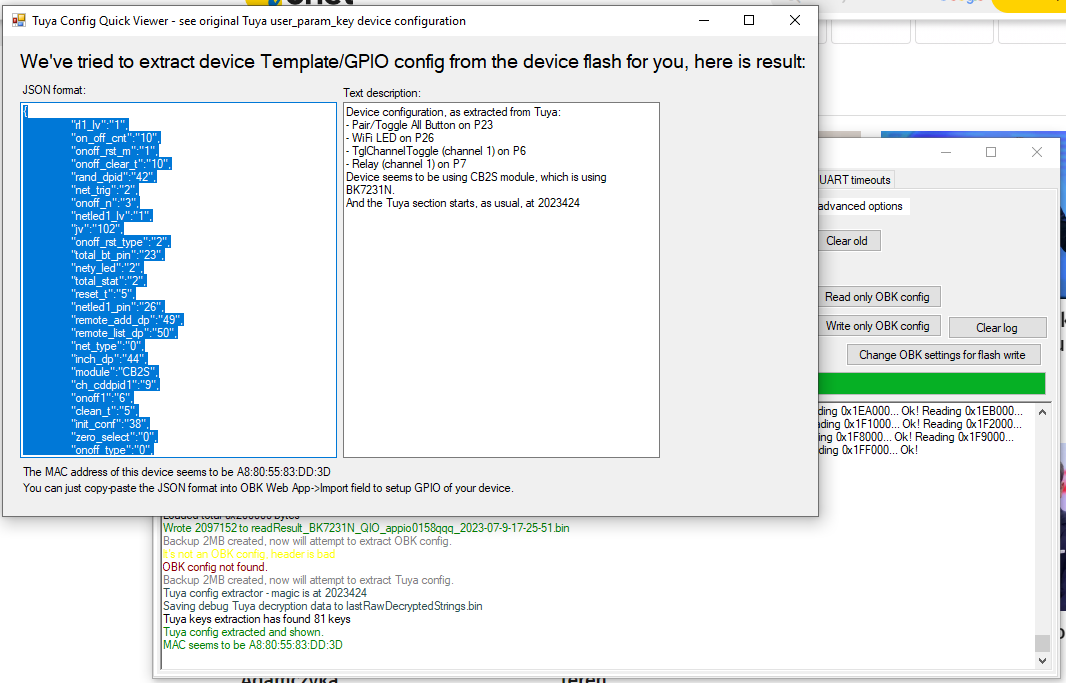Click the Tuya Config Quick Viewer app icon
Viewport: 1066px width, 683px height.
pyautogui.click(x=18, y=20)
